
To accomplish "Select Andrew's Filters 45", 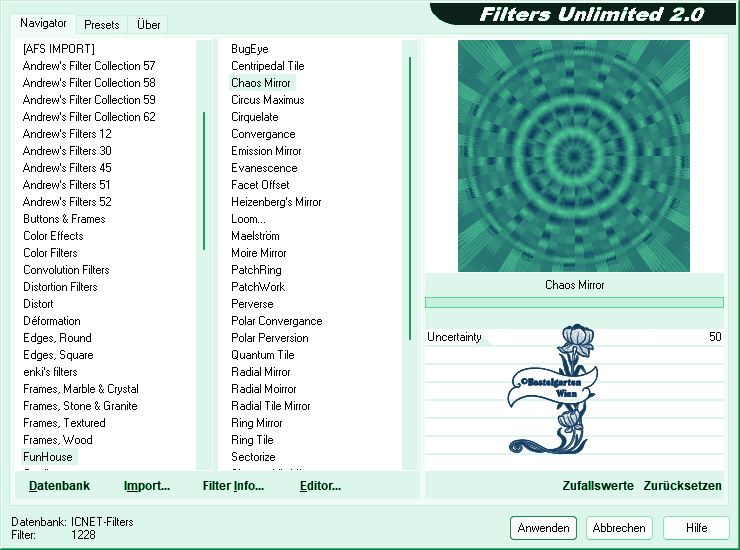I will [x=67, y=168].
